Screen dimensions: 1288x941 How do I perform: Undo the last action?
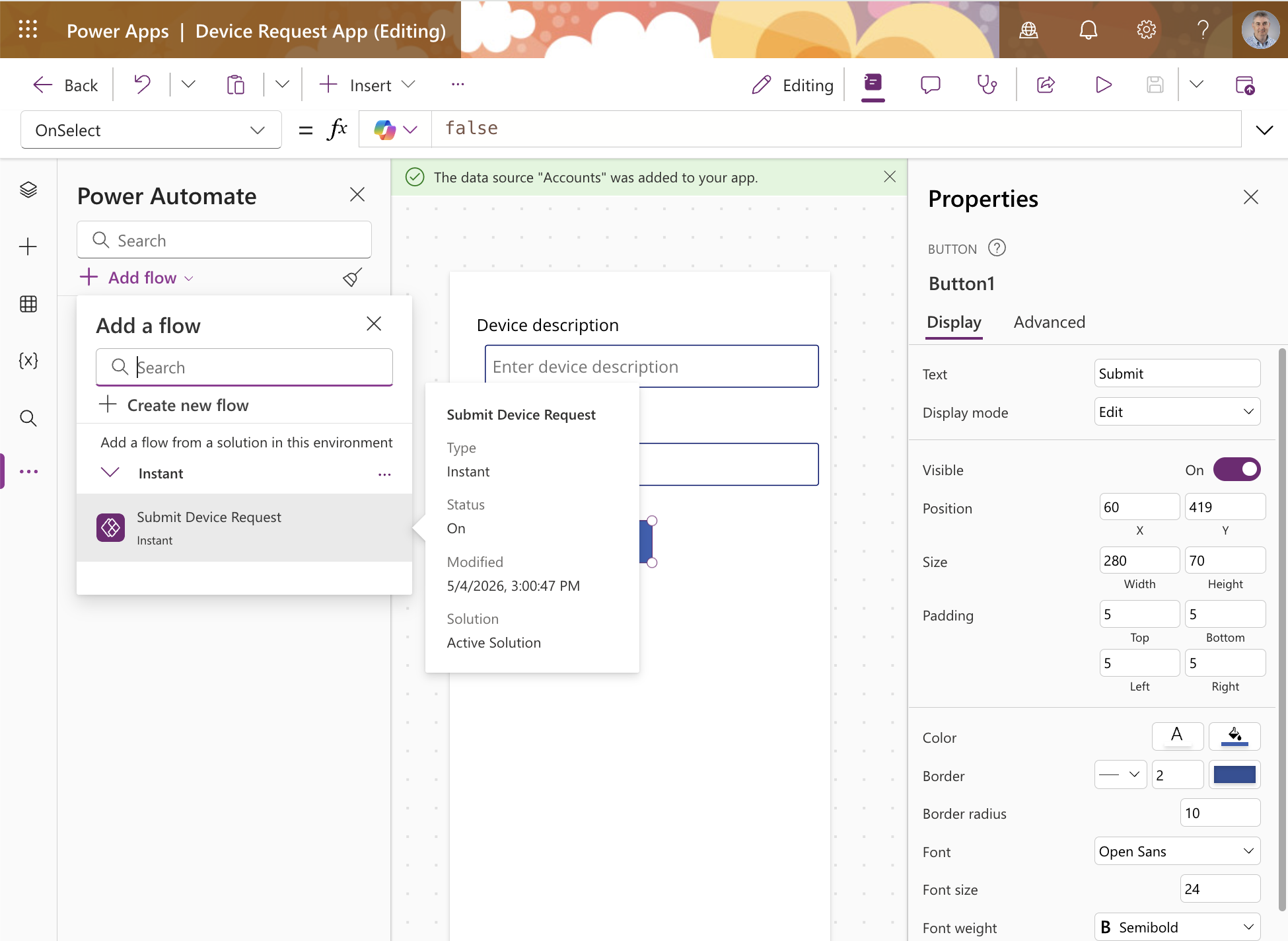click(x=142, y=85)
